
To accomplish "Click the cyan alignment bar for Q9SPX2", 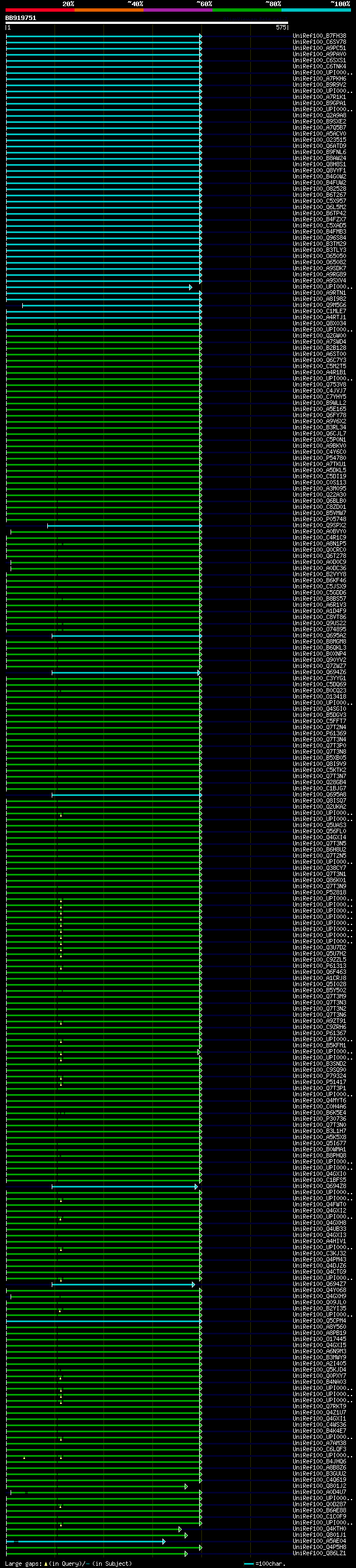I will coord(125,525).
